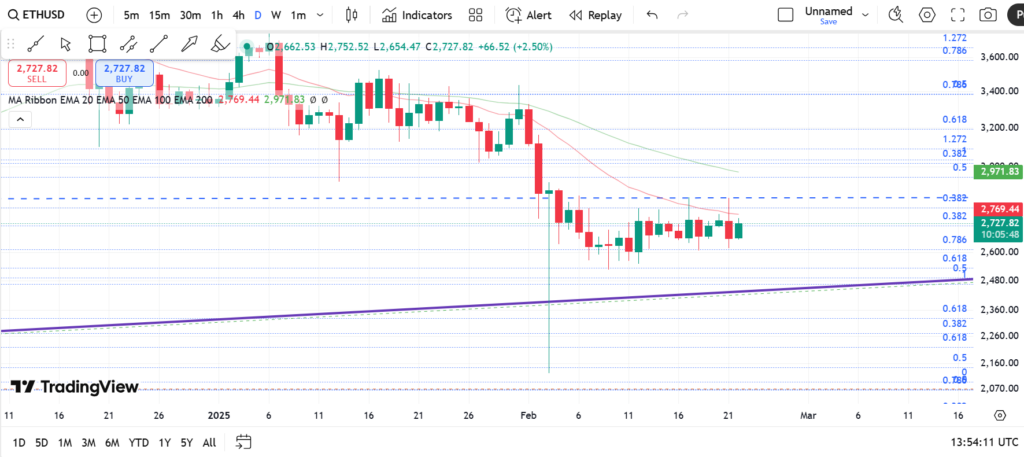Open the candlestick chart type selector
Image resolution: width=1024 pixels, height=457 pixels.
click(x=350, y=15)
